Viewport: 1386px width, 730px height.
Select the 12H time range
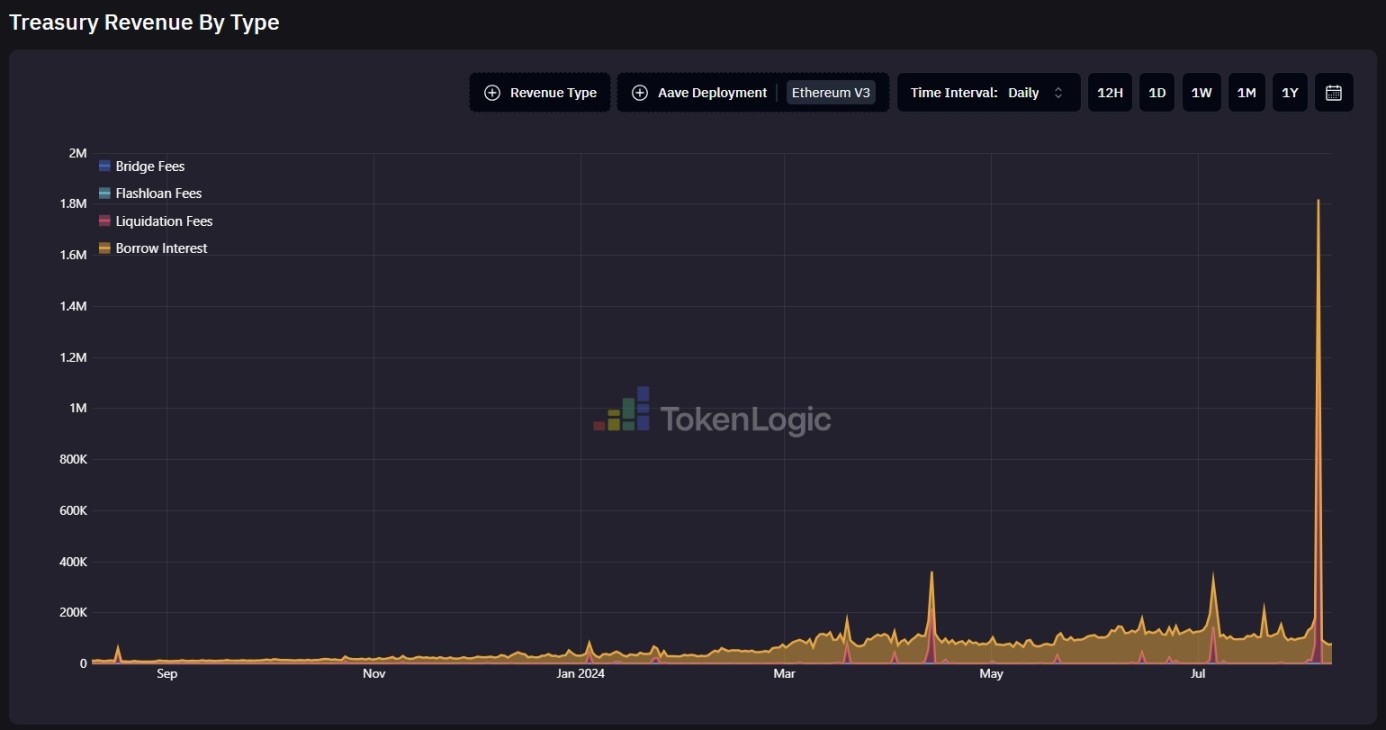[1110, 92]
